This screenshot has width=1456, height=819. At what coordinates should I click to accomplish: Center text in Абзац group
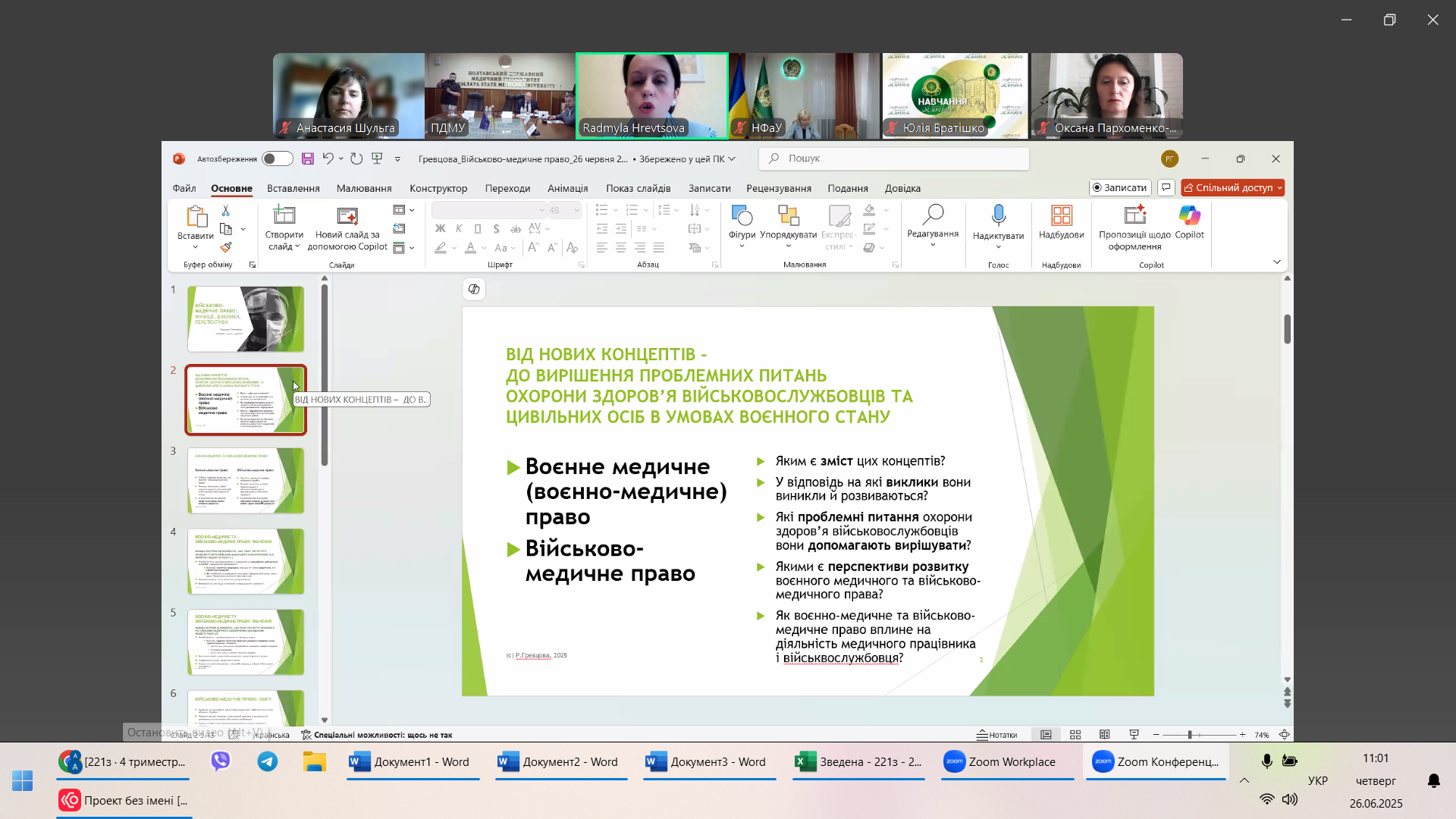[x=620, y=247]
